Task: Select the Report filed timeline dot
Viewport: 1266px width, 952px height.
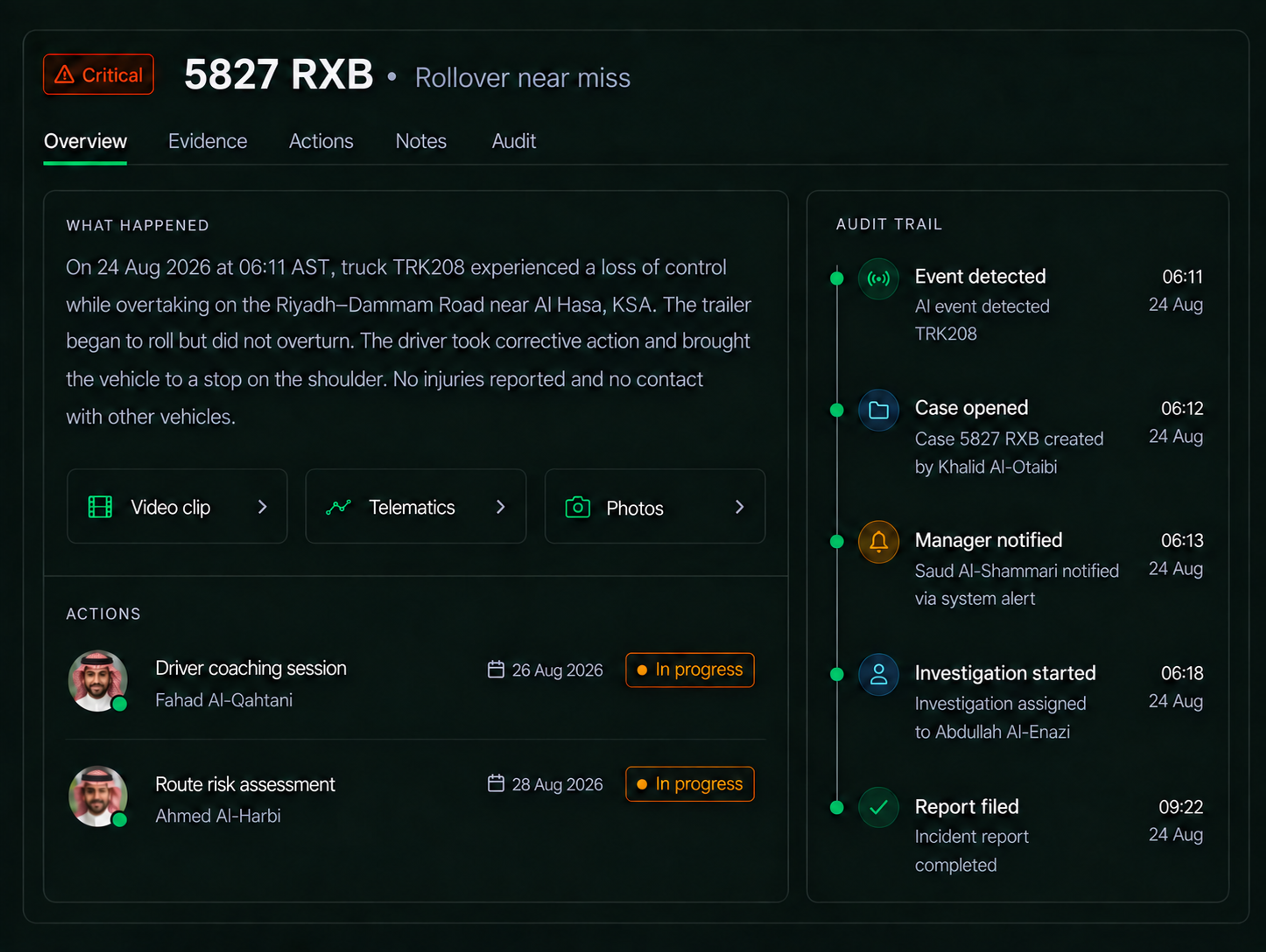Action: [837, 807]
